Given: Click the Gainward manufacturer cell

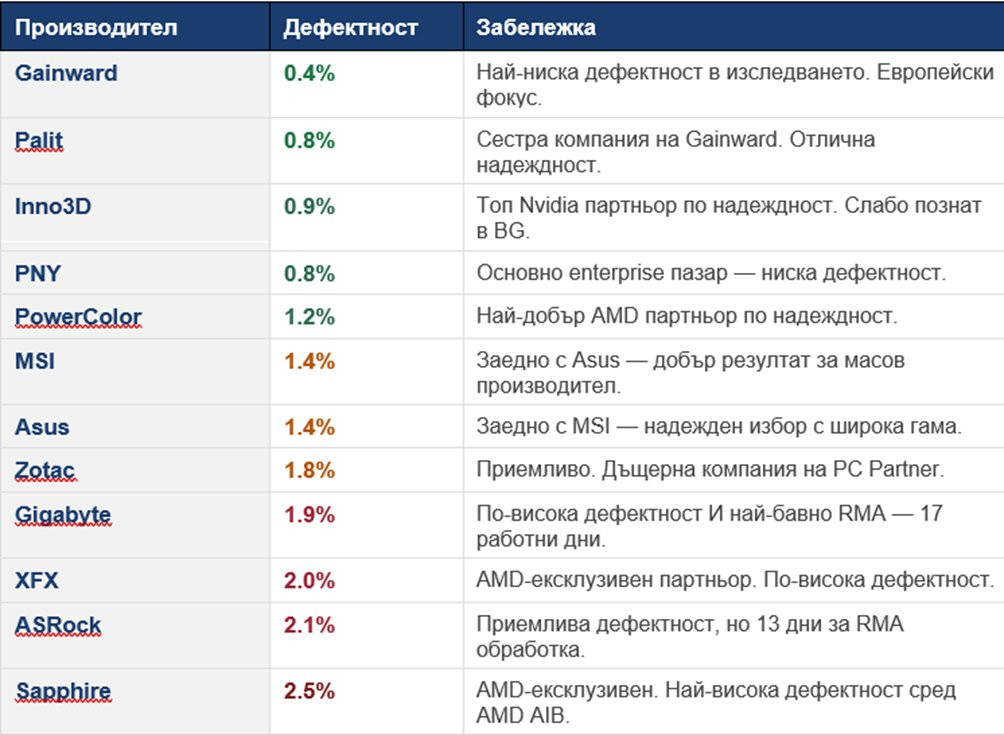Looking at the screenshot, I should tap(66, 73).
